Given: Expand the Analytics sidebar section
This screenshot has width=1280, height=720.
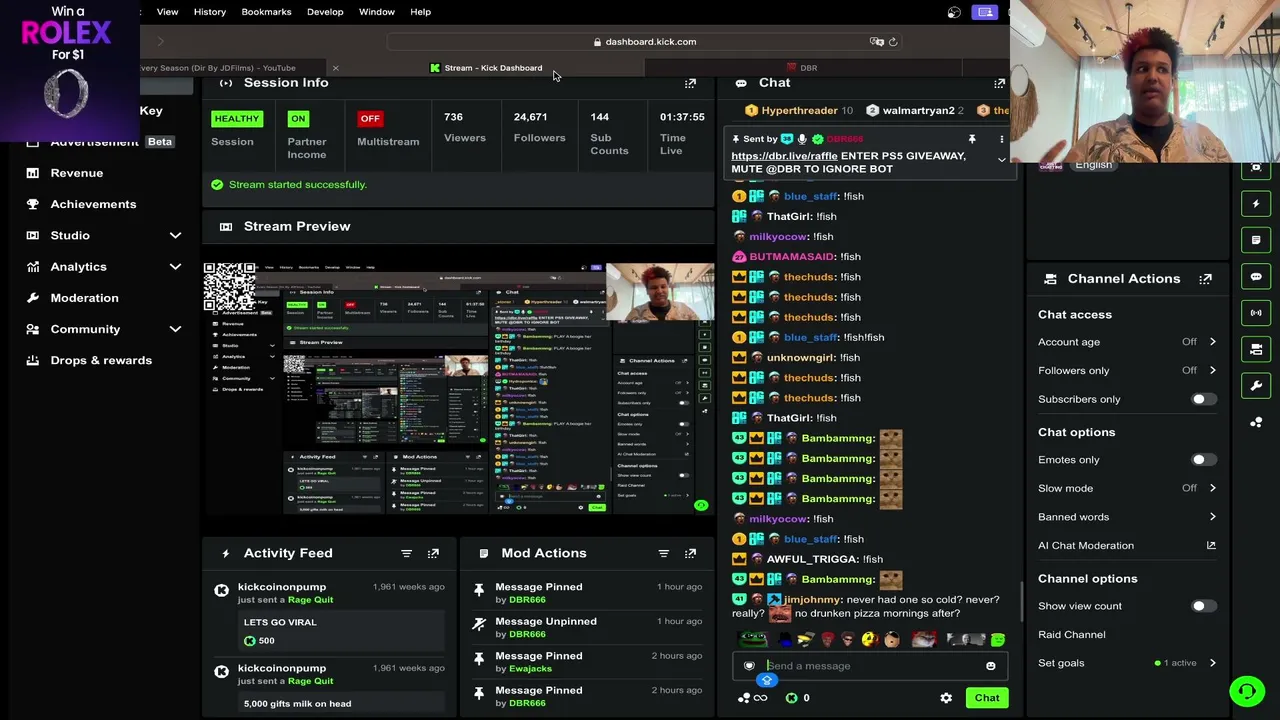Looking at the screenshot, I should (x=175, y=267).
